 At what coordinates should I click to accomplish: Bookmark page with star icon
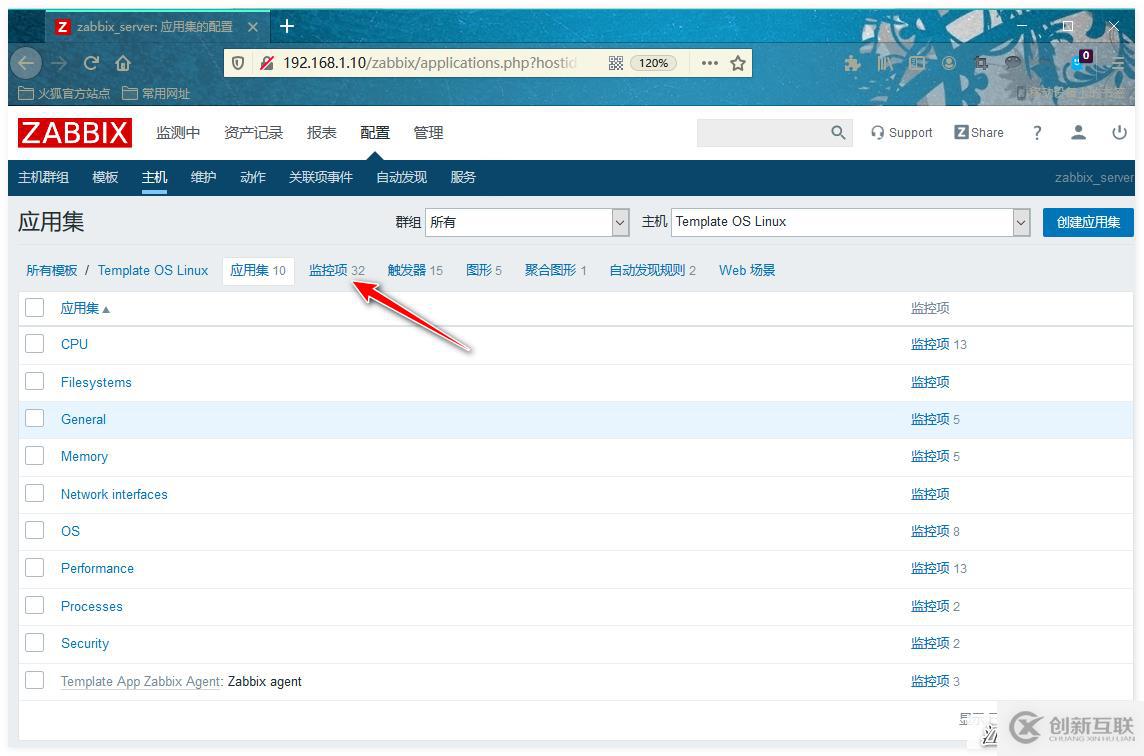(x=738, y=63)
